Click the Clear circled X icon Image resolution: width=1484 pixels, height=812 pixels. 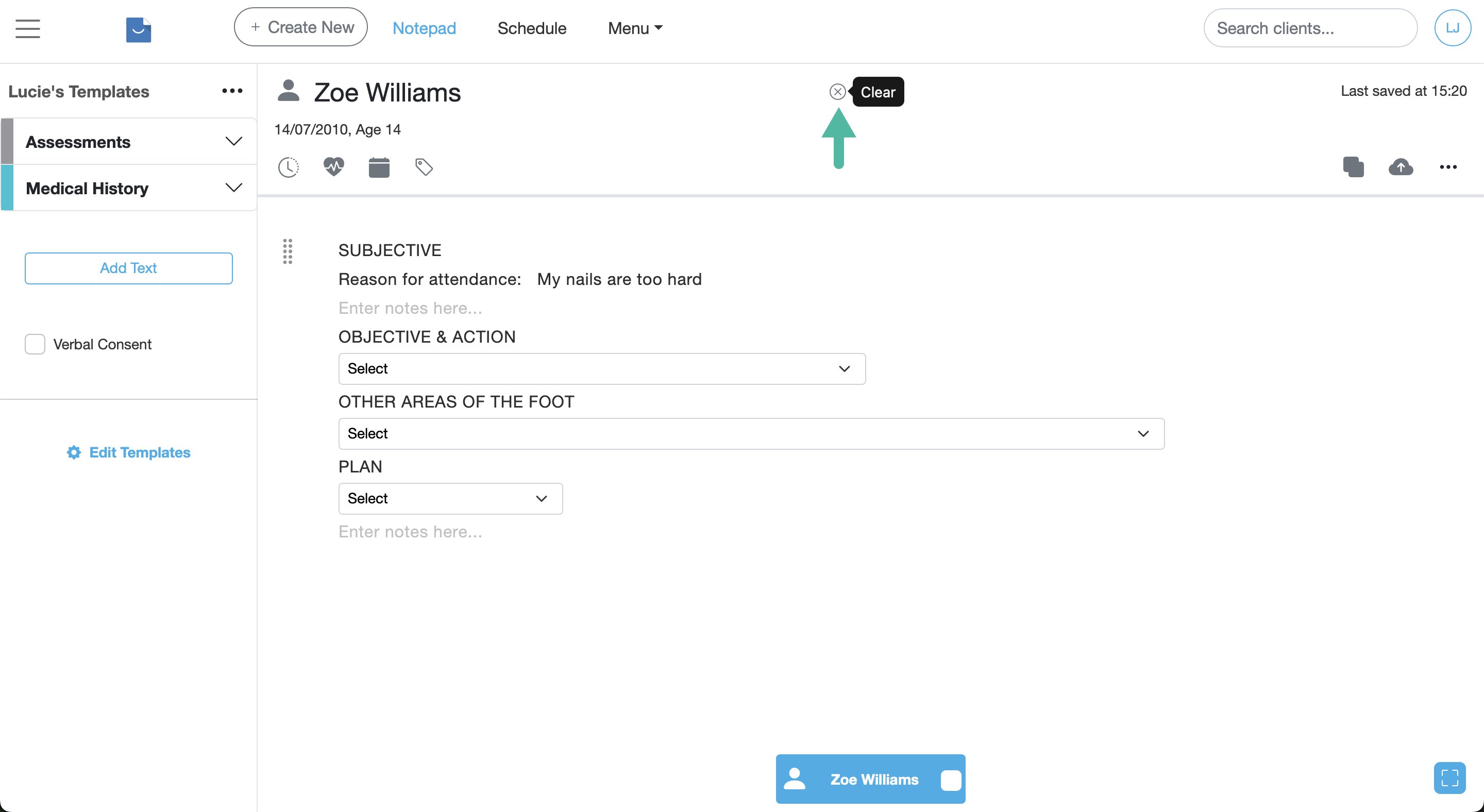pyautogui.click(x=838, y=92)
